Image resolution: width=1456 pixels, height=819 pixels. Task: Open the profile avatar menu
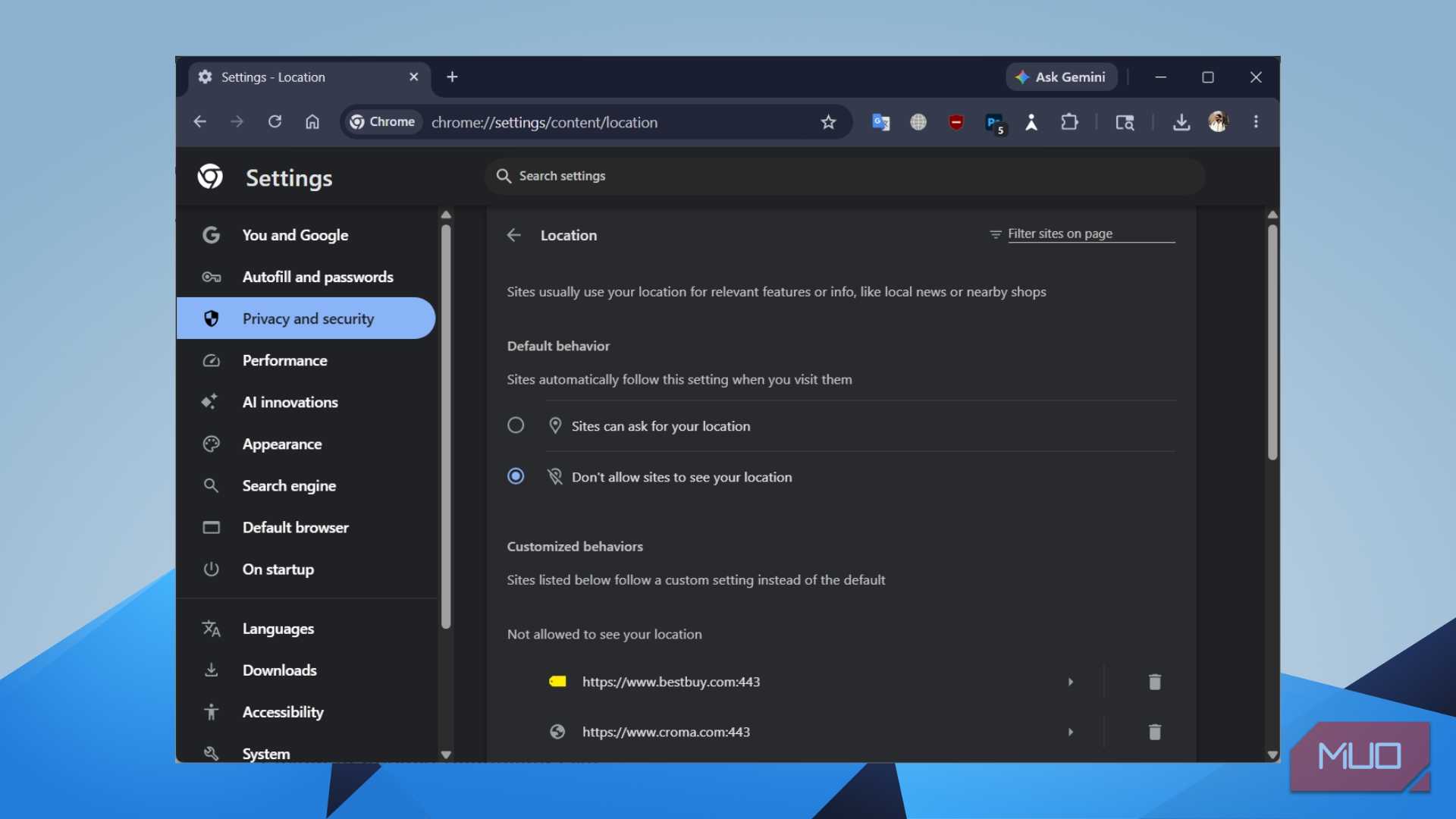(x=1219, y=122)
